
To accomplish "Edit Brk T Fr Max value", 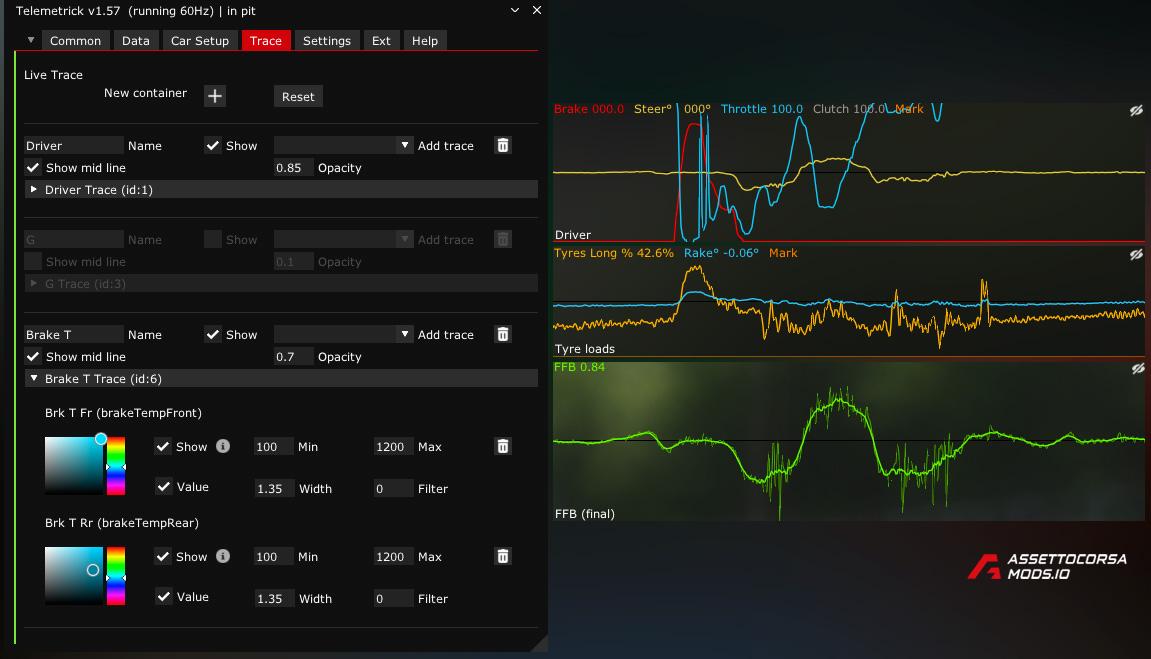I will click(x=393, y=446).
